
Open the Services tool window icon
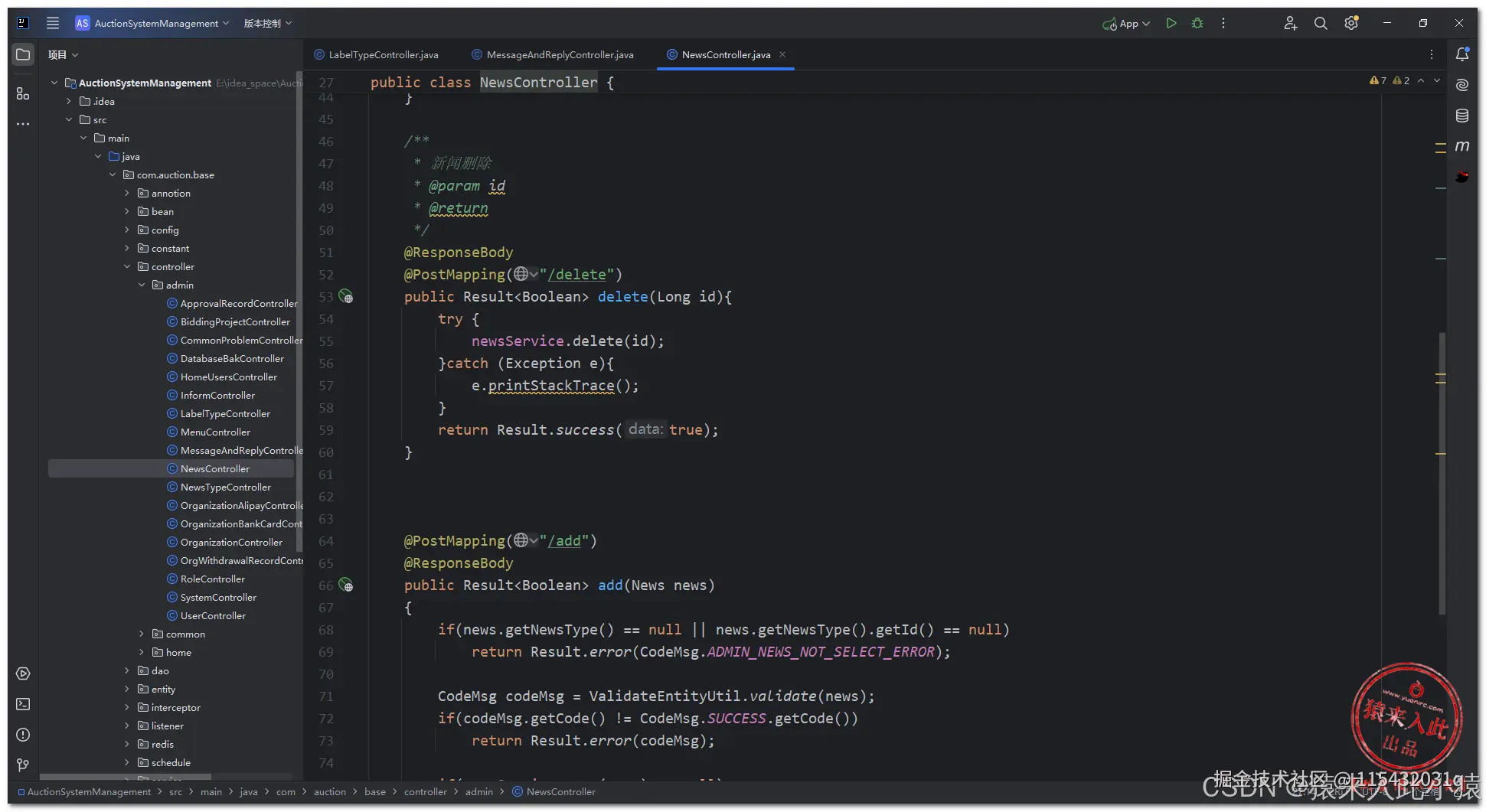[x=23, y=673]
